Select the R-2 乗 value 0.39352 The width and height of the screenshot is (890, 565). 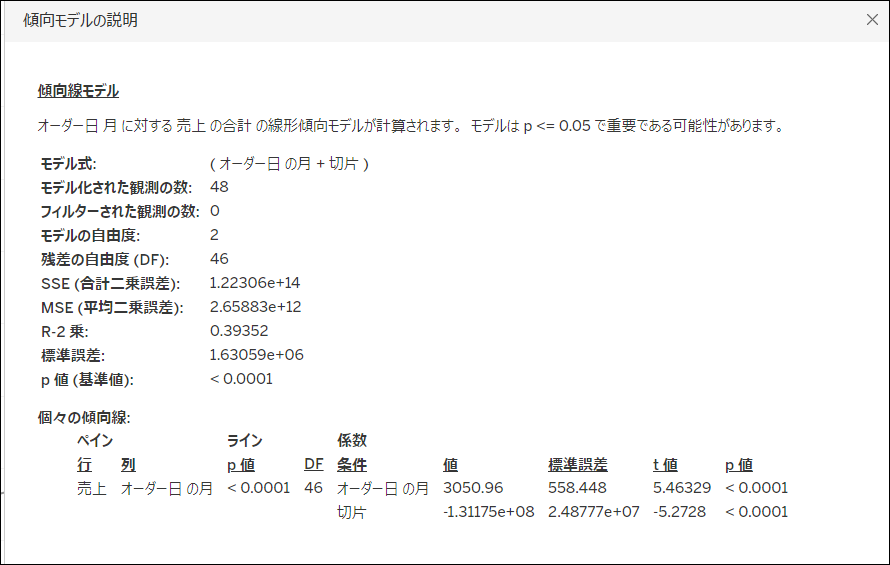(x=239, y=331)
